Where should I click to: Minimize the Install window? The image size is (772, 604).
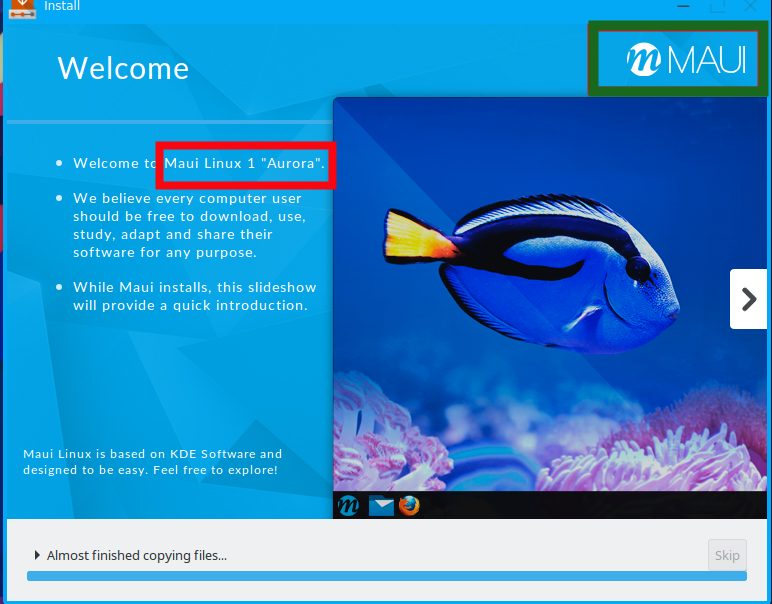(683, 6)
